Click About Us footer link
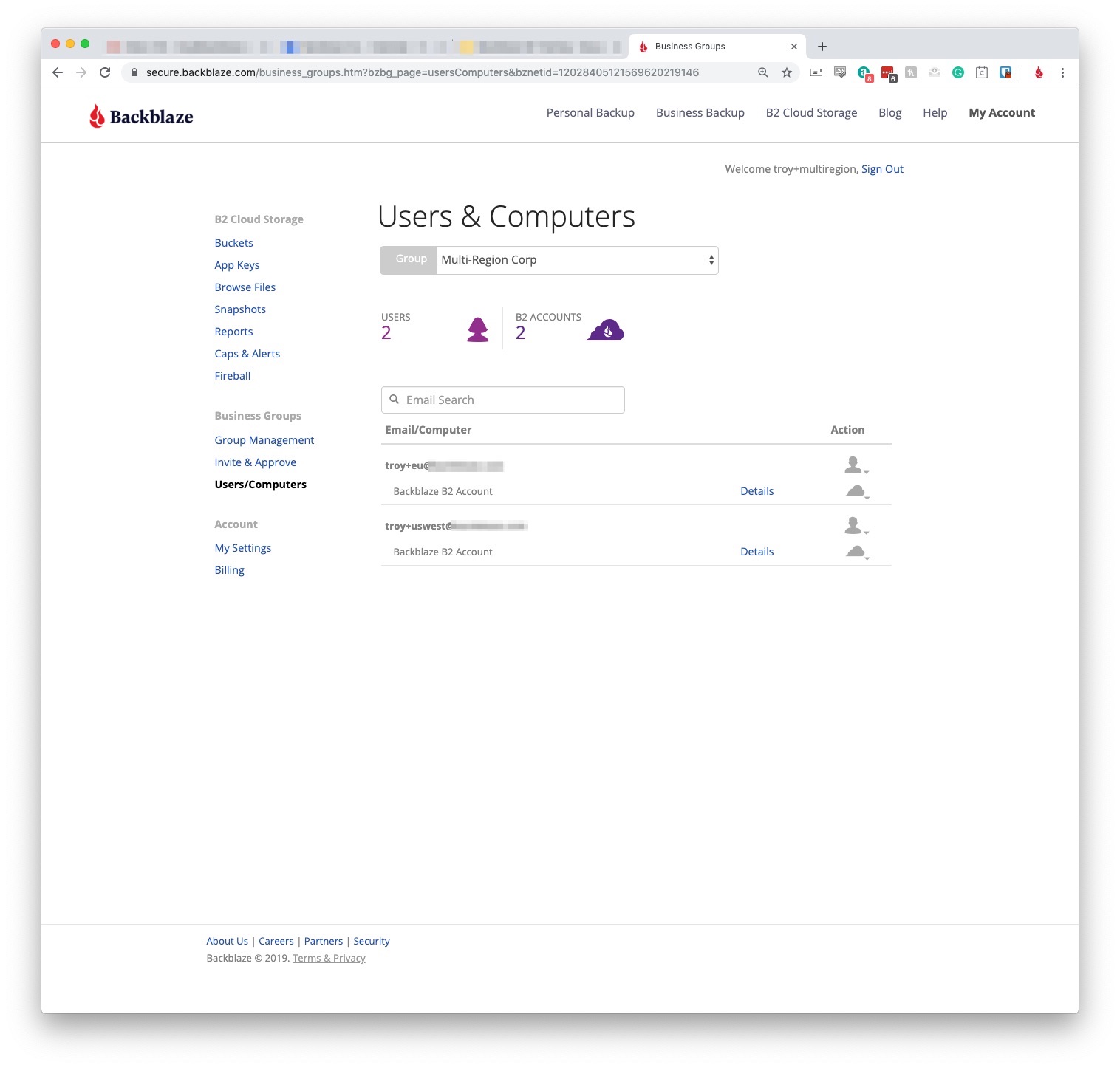Viewport: 1120px width, 1068px height. pos(228,941)
